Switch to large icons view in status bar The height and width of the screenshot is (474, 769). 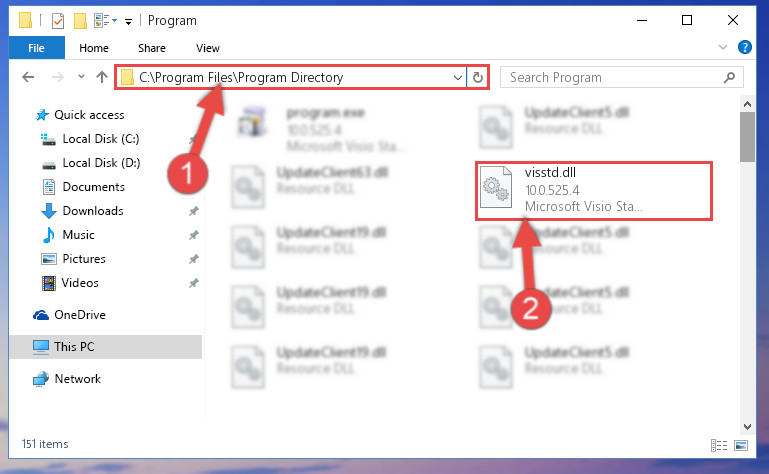click(x=741, y=445)
